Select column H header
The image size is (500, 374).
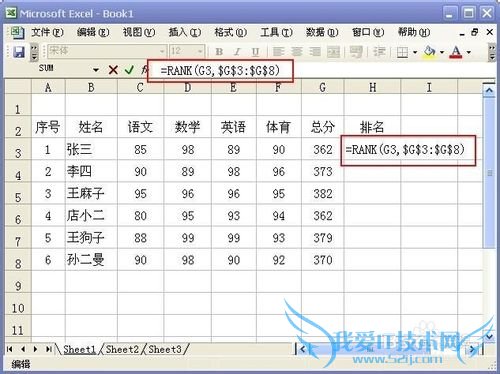[x=372, y=87]
